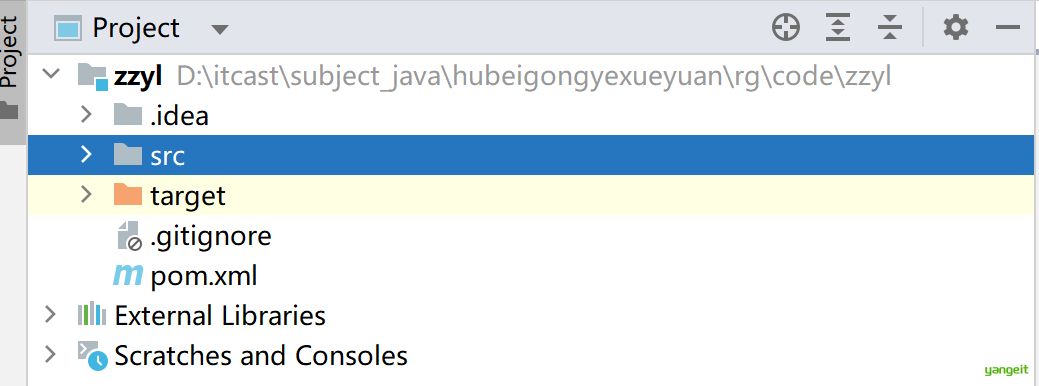
Task: Expand the target folder
Action: (x=85, y=195)
